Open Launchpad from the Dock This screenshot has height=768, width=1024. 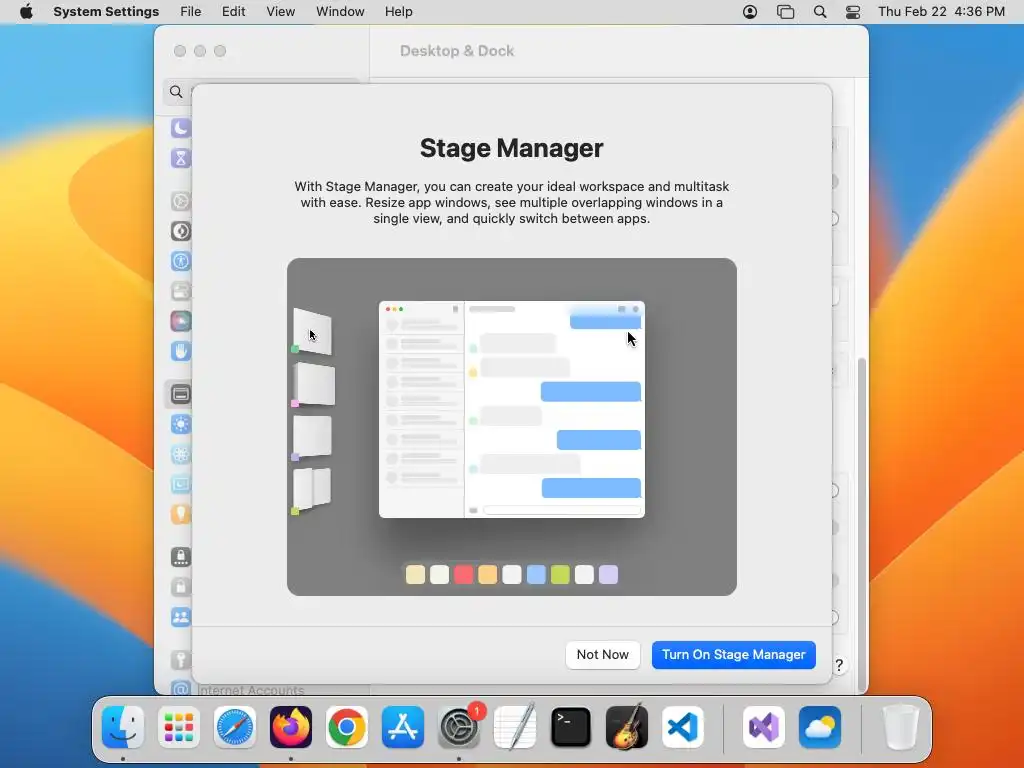[179, 727]
